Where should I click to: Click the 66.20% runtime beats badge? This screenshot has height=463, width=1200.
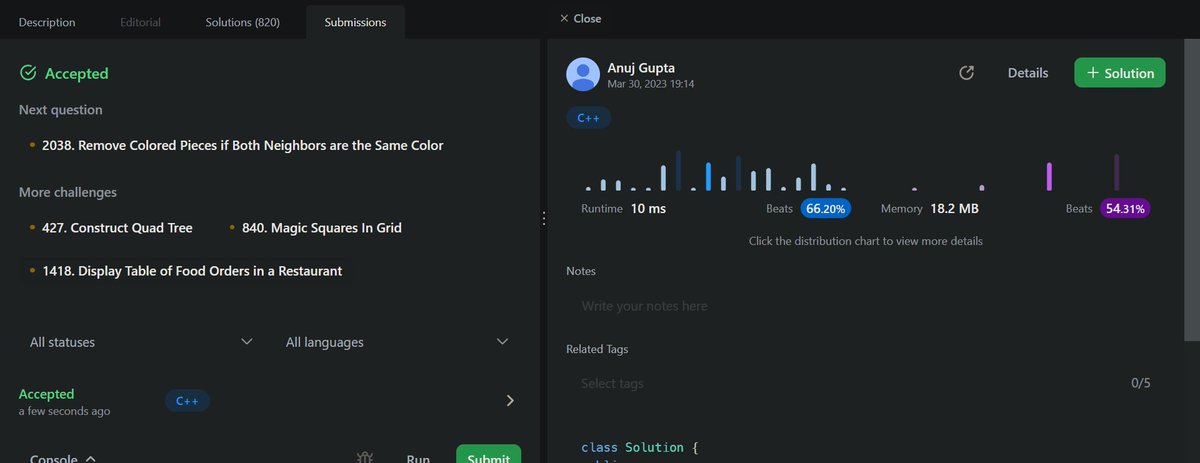[825, 209]
